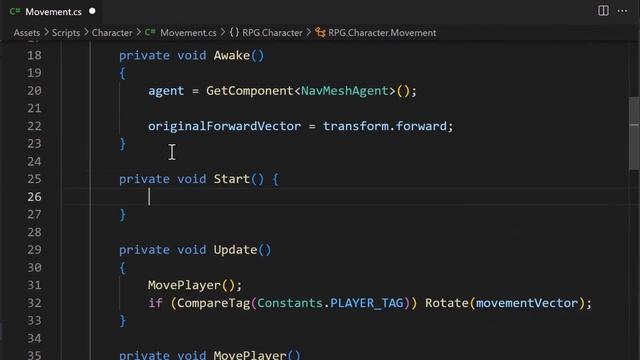This screenshot has width=640, height=360.
Task: Click Rotate call on line 32
Action: pos(447,303)
